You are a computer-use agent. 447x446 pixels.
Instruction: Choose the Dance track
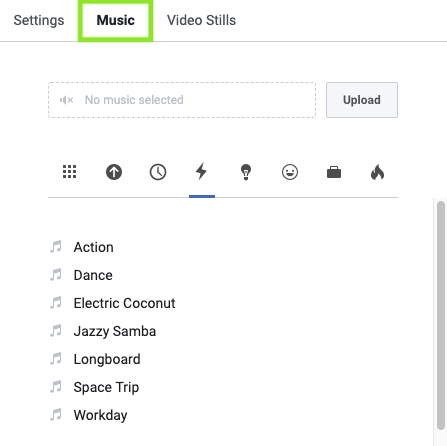point(93,275)
